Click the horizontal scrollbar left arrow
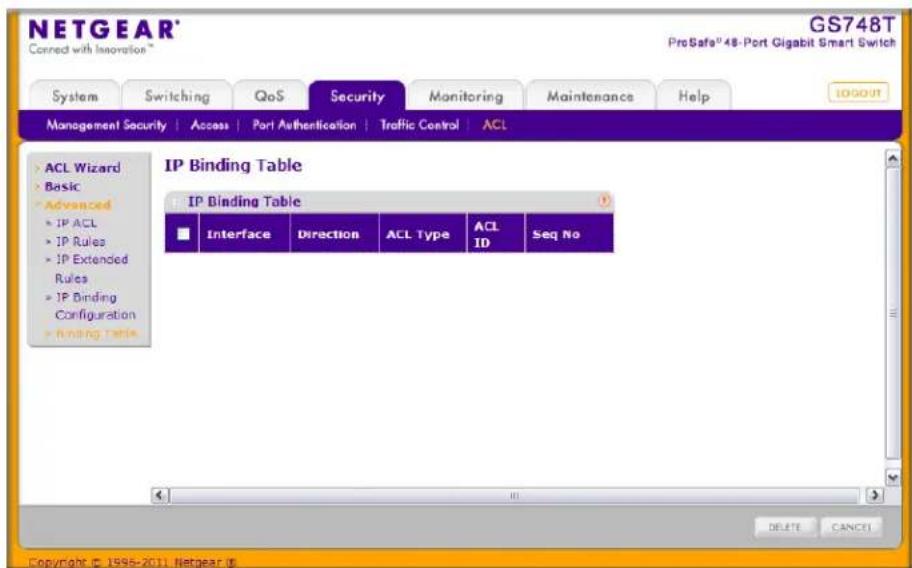The height and width of the screenshot is (568, 912). click(160, 495)
